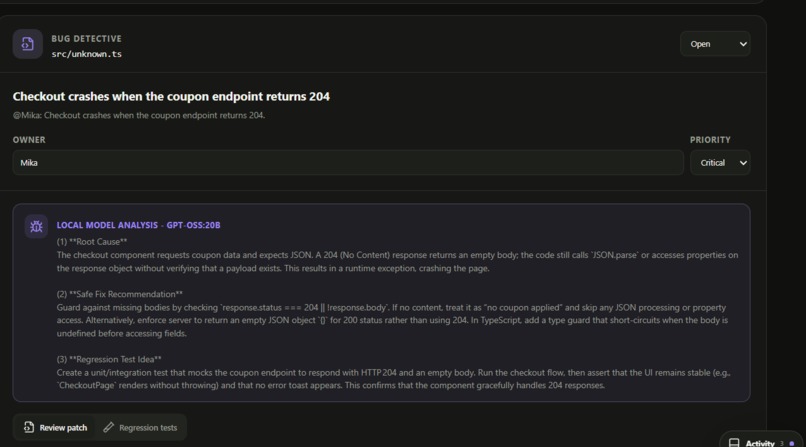Click the OWNER label
806x447 pixels.
tap(29, 140)
